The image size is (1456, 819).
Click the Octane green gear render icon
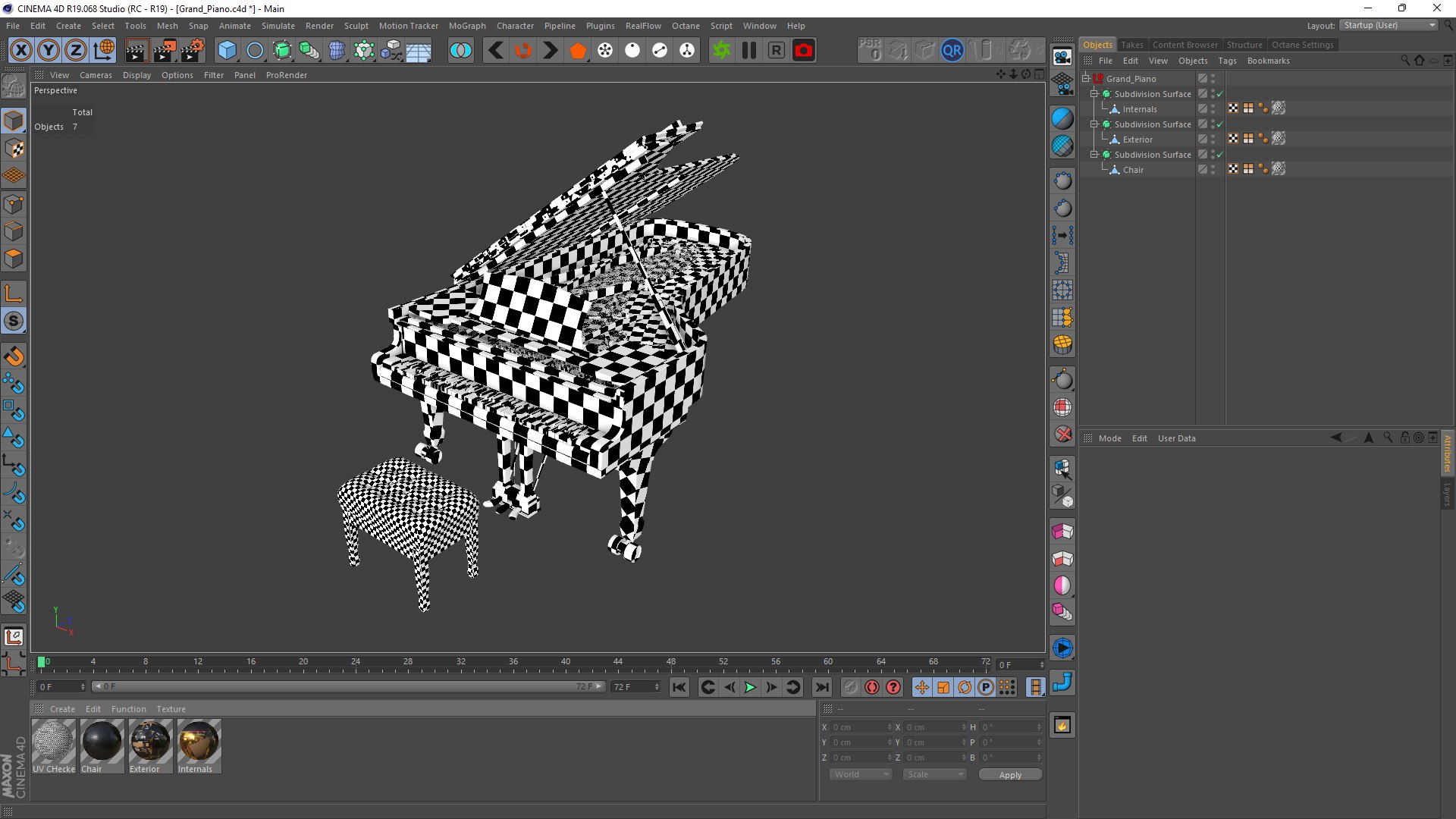(722, 51)
